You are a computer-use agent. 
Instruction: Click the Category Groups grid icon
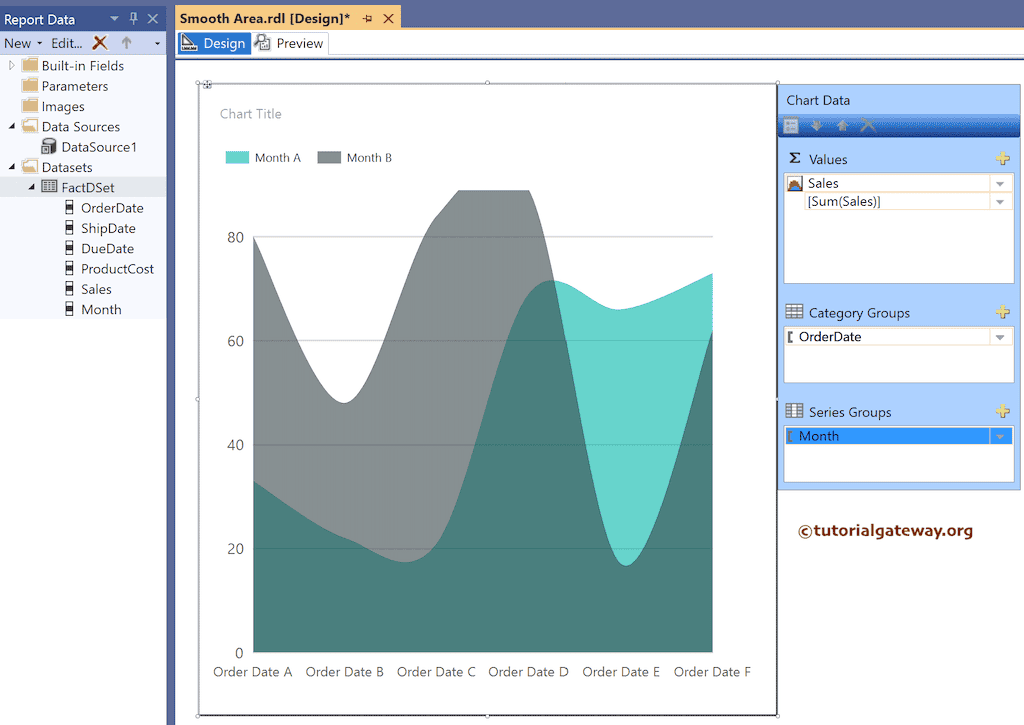pyautogui.click(x=794, y=312)
